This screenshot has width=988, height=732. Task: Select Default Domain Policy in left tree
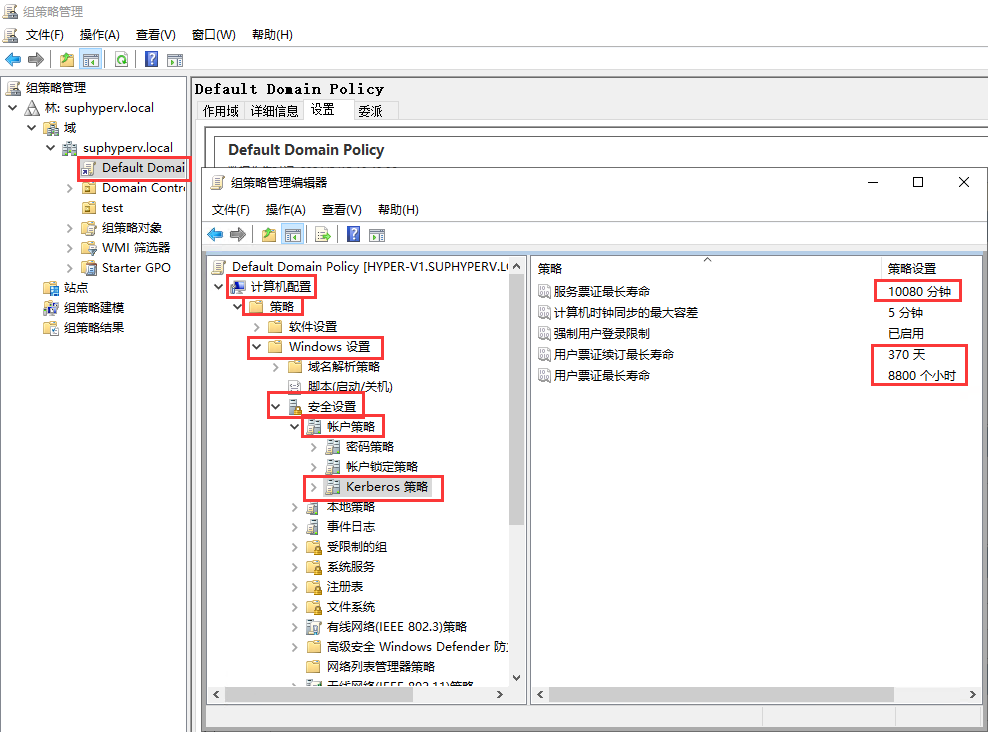(143, 168)
